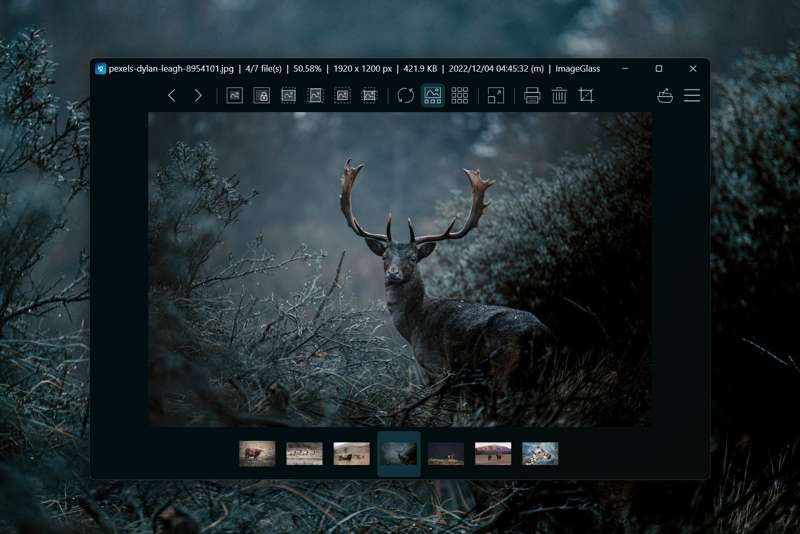This screenshot has height=534, width=800.
Task: Choose the scale to fill zoom mode
Action: point(369,96)
